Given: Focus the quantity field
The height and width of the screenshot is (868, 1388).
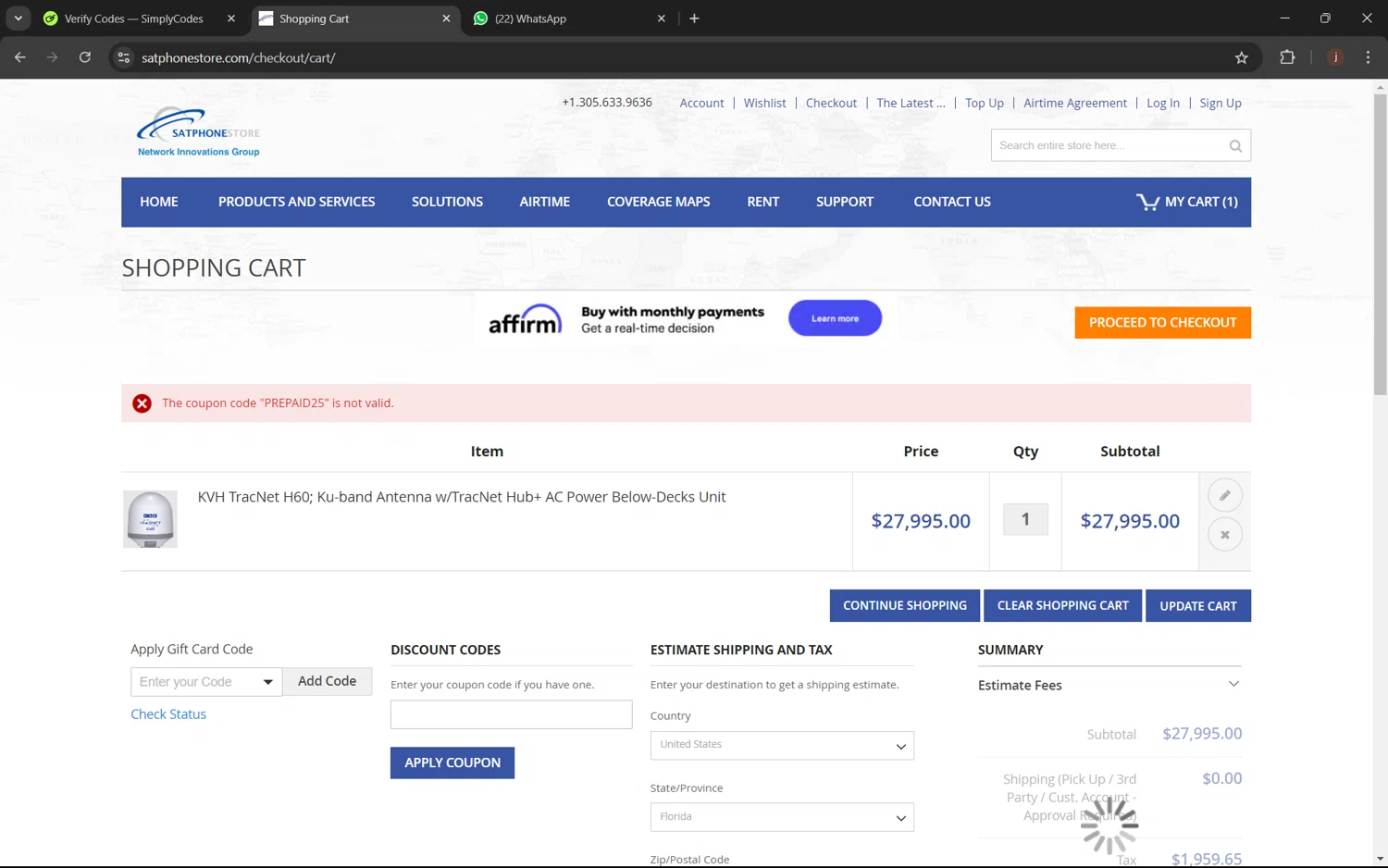Looking at the screenshot, I should (x=1025, y=520).
